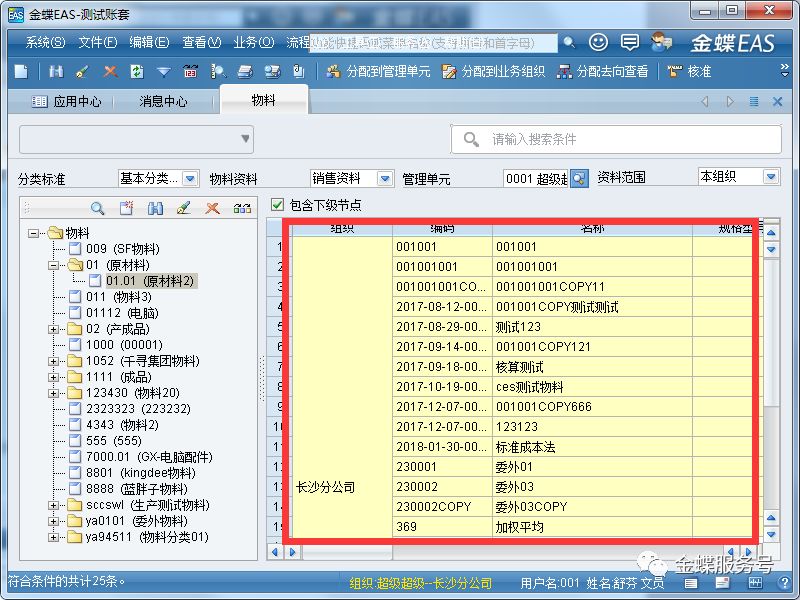Toggle the 包含下级节点 checkbox
Image resolution: width=800 pixels, height=600 pixels.
(x=277, y=205)
